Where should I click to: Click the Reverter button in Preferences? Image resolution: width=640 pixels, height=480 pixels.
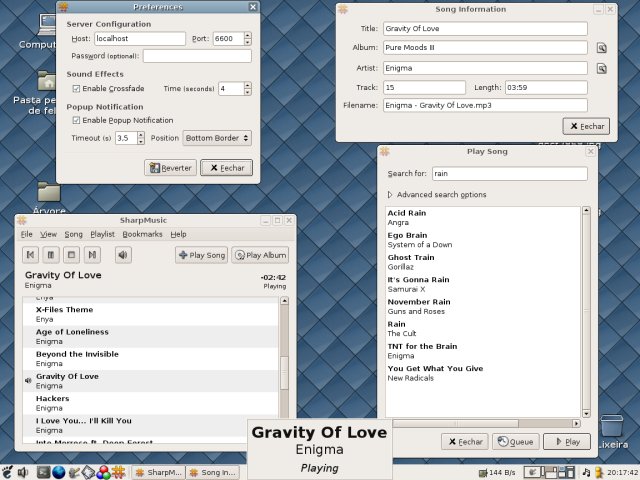click(x=170, y=168)
